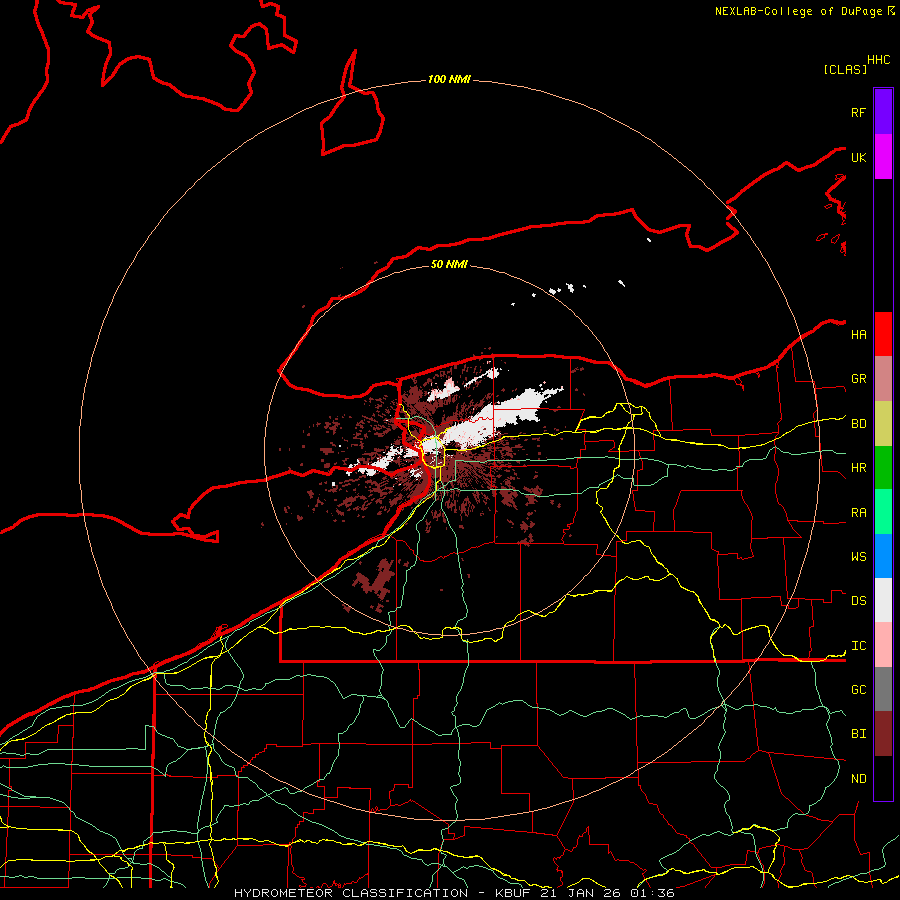
Task: Click the [CLAS] unit label
Action: [845, 69]
